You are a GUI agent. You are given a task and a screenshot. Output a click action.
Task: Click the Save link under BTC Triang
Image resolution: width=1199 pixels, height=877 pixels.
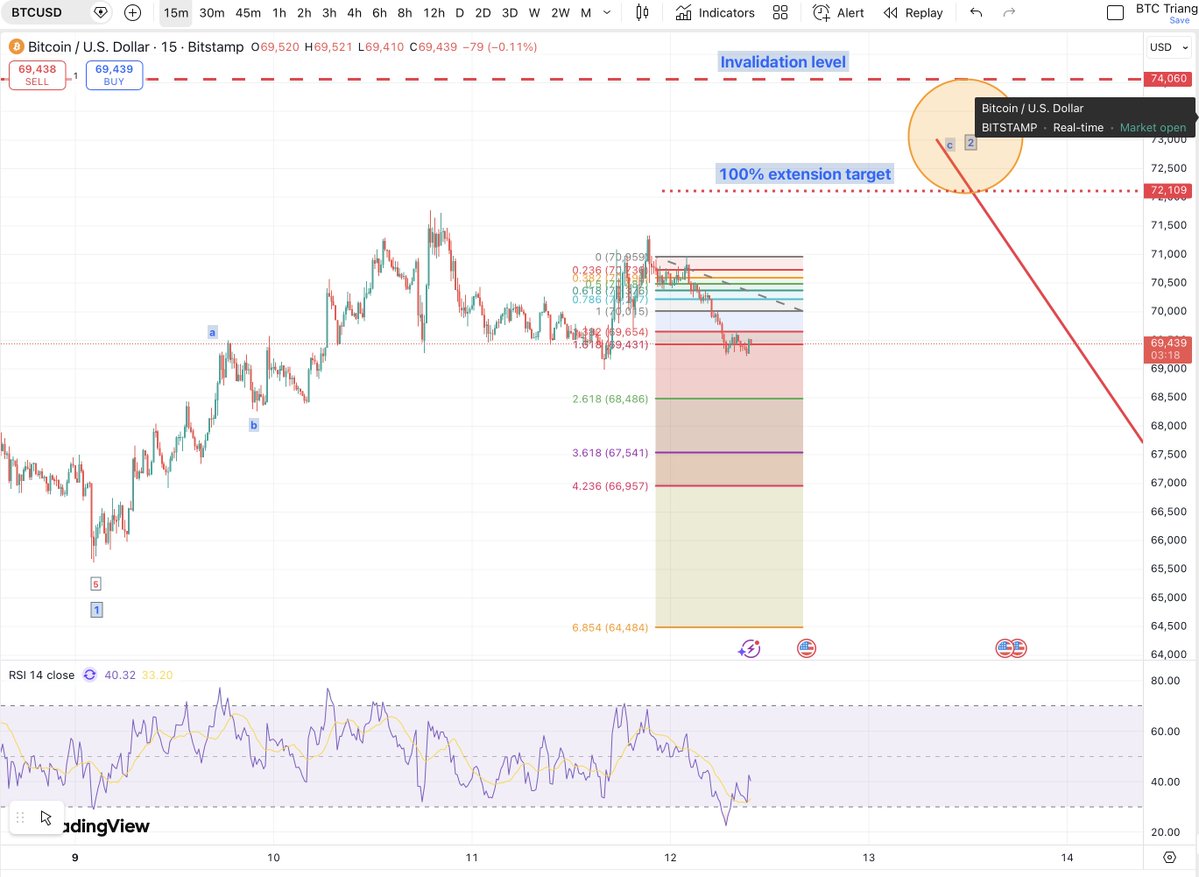click(1179, 20)
